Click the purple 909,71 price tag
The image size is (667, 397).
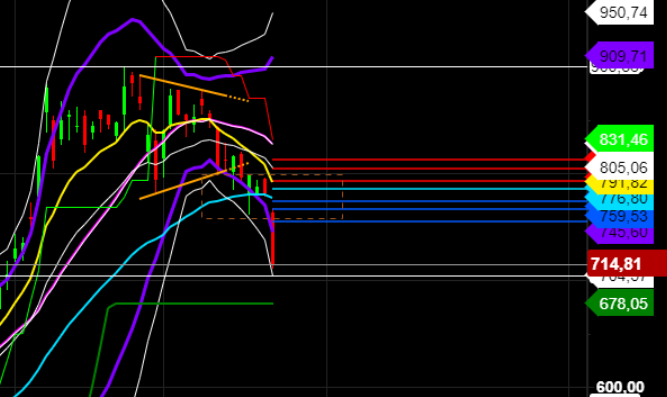pyautogui.click(x=620, y=55)
